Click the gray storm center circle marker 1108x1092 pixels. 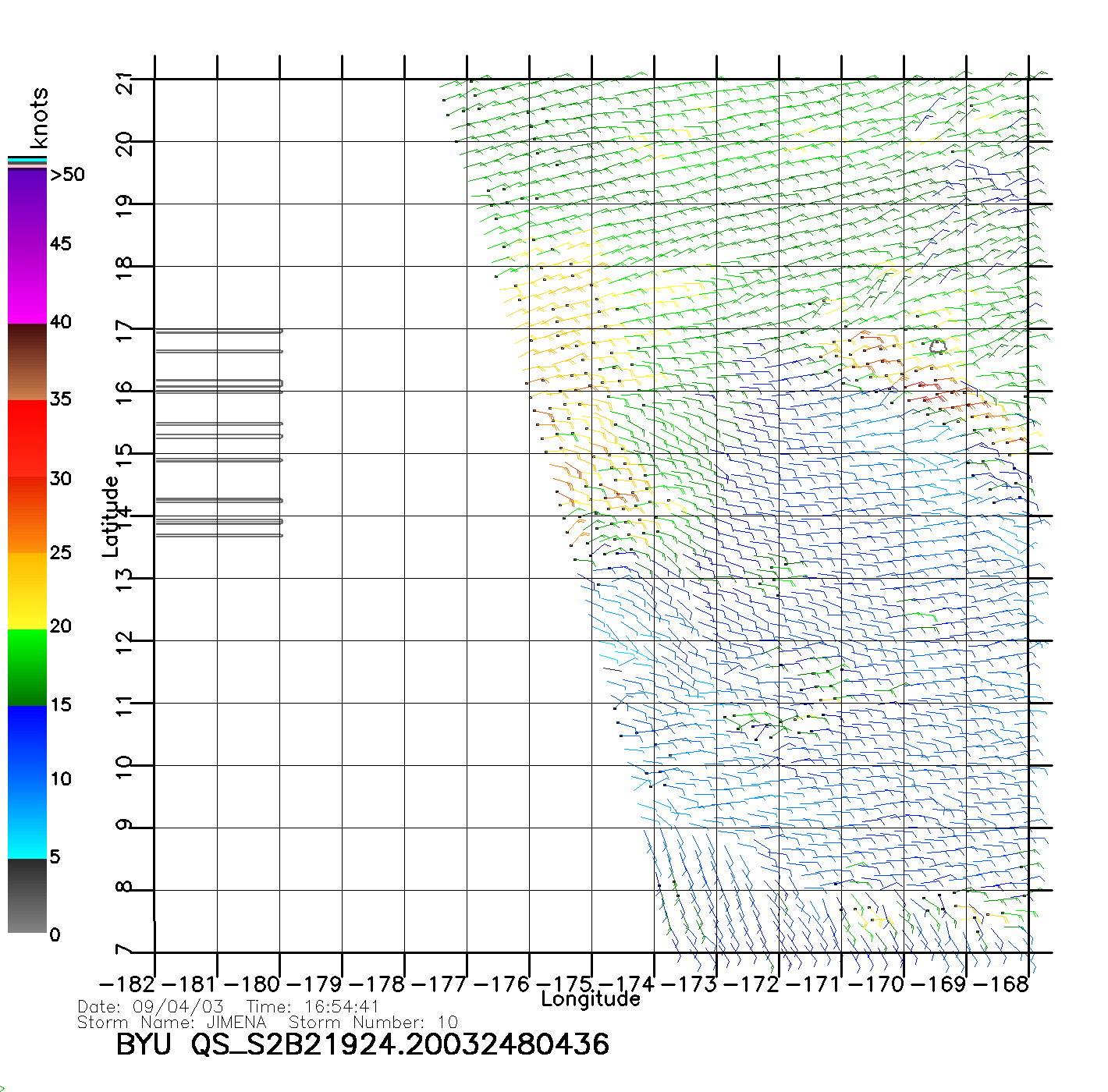[938, 346]
